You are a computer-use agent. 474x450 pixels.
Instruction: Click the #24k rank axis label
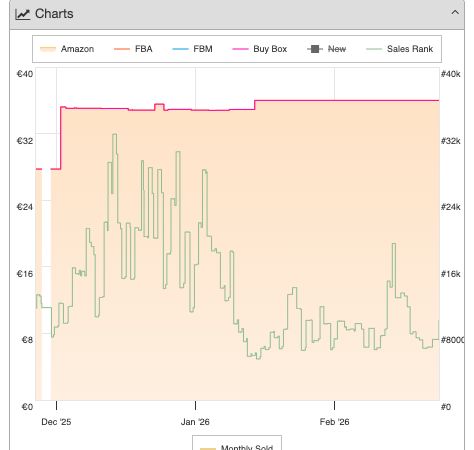tap(451, 207)
